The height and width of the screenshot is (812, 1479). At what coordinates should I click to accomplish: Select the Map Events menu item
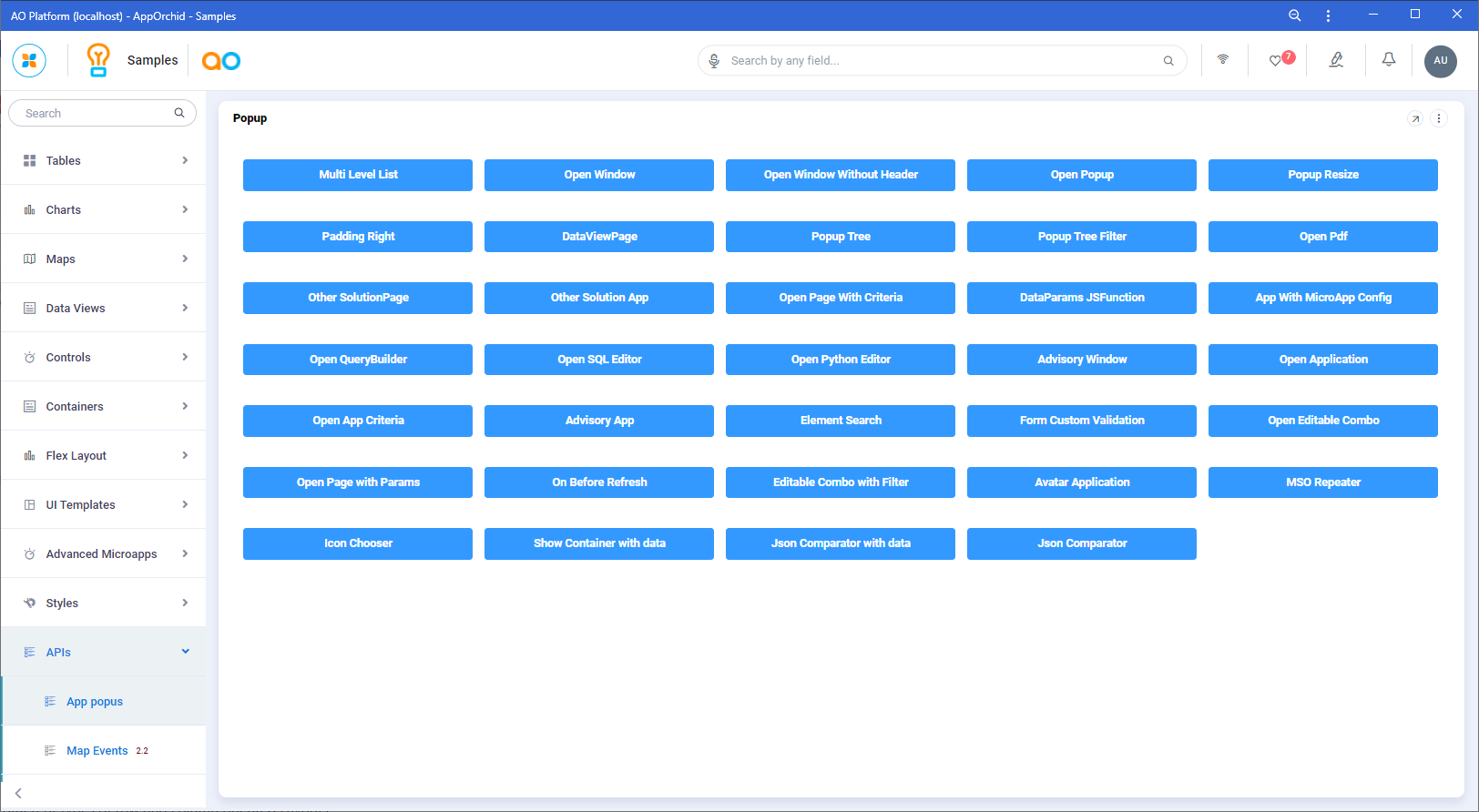tap(97, 751)
